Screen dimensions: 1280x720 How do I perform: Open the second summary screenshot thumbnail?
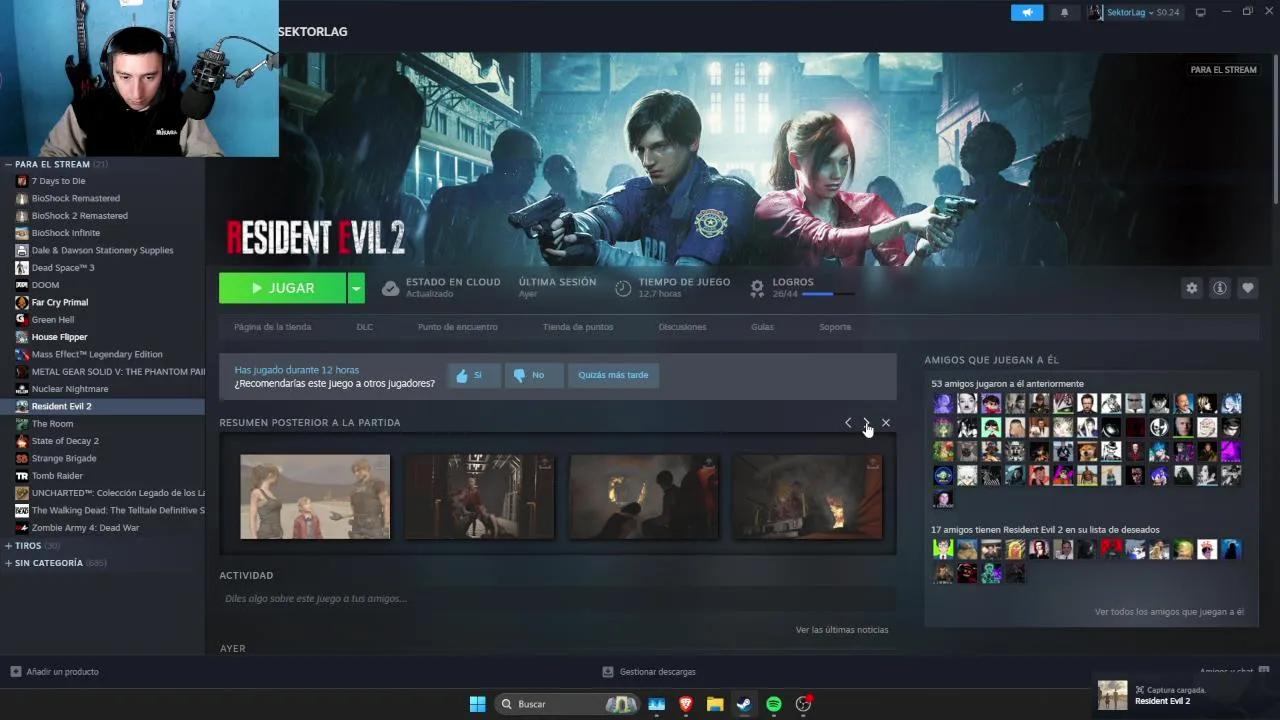pyautogui.click(x=479, y=497)
